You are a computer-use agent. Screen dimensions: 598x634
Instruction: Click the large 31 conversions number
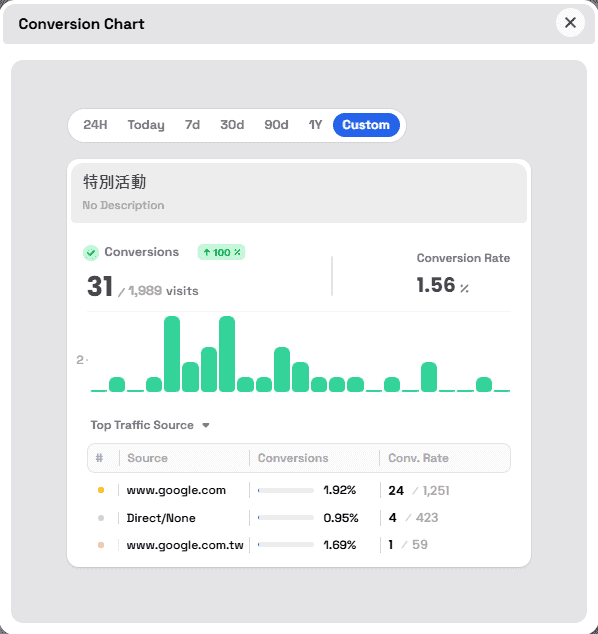99,286
